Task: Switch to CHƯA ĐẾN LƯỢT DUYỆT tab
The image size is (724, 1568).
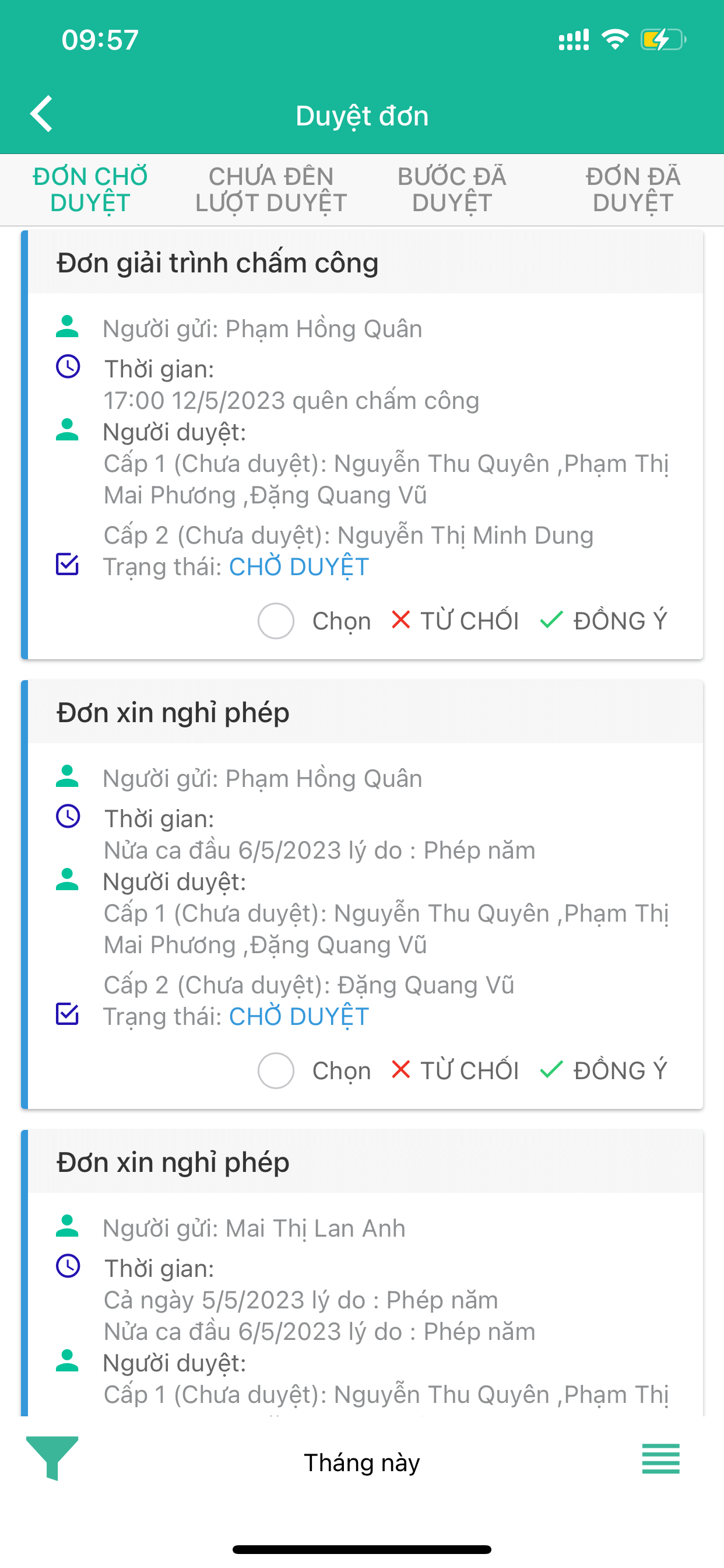Action: coord(270,190)
